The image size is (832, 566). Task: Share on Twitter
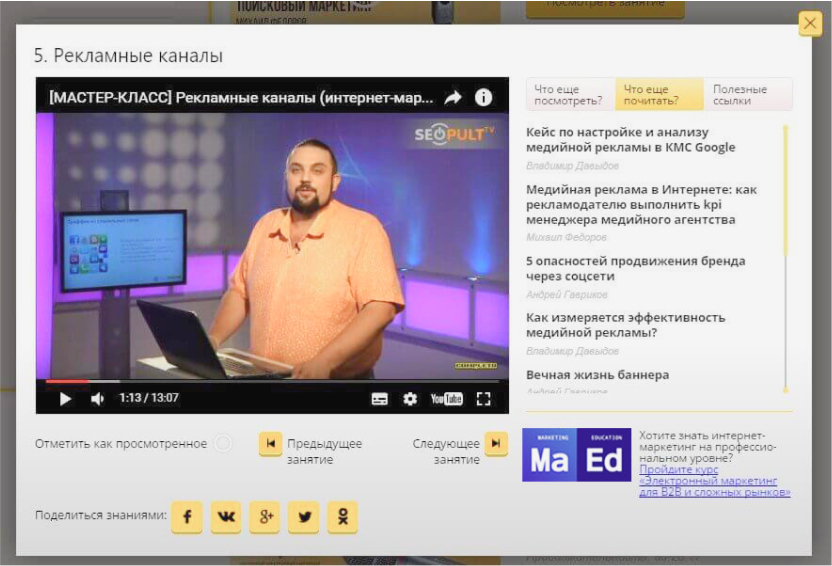304,517
